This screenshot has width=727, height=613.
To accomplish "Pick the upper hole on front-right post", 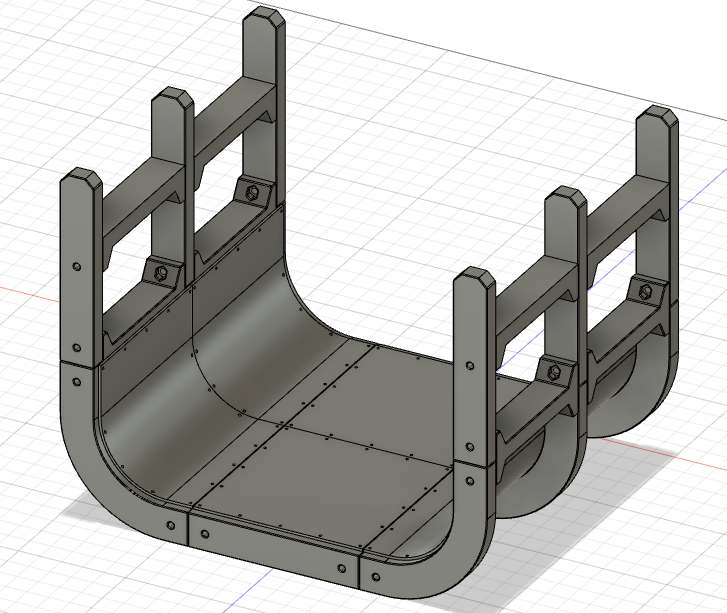I will click(x=469, y=366).
